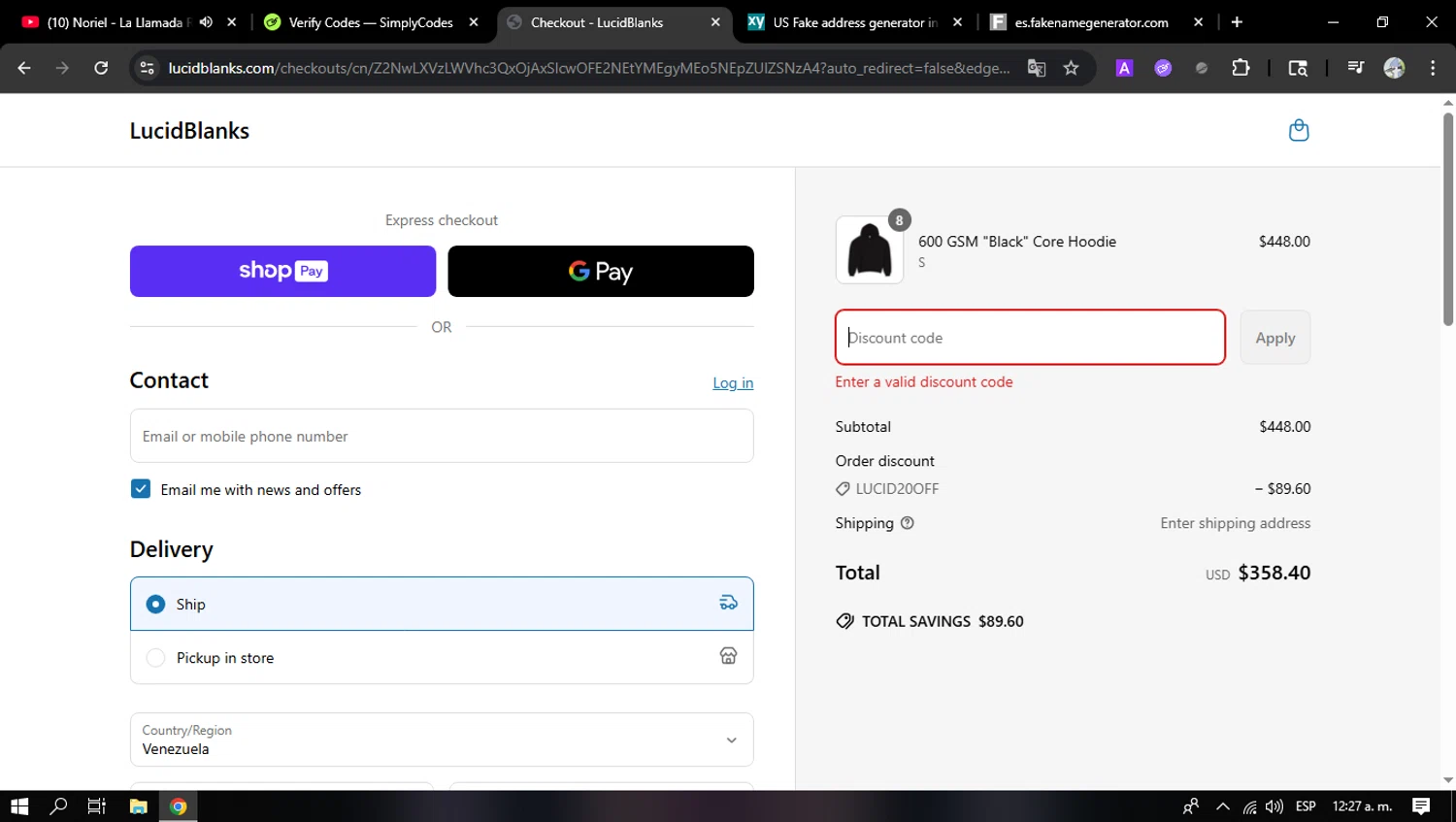This screenshot has height=822, width=1456.
Task: Pay with Shop Pay button
Action: (x=282, y=271)
